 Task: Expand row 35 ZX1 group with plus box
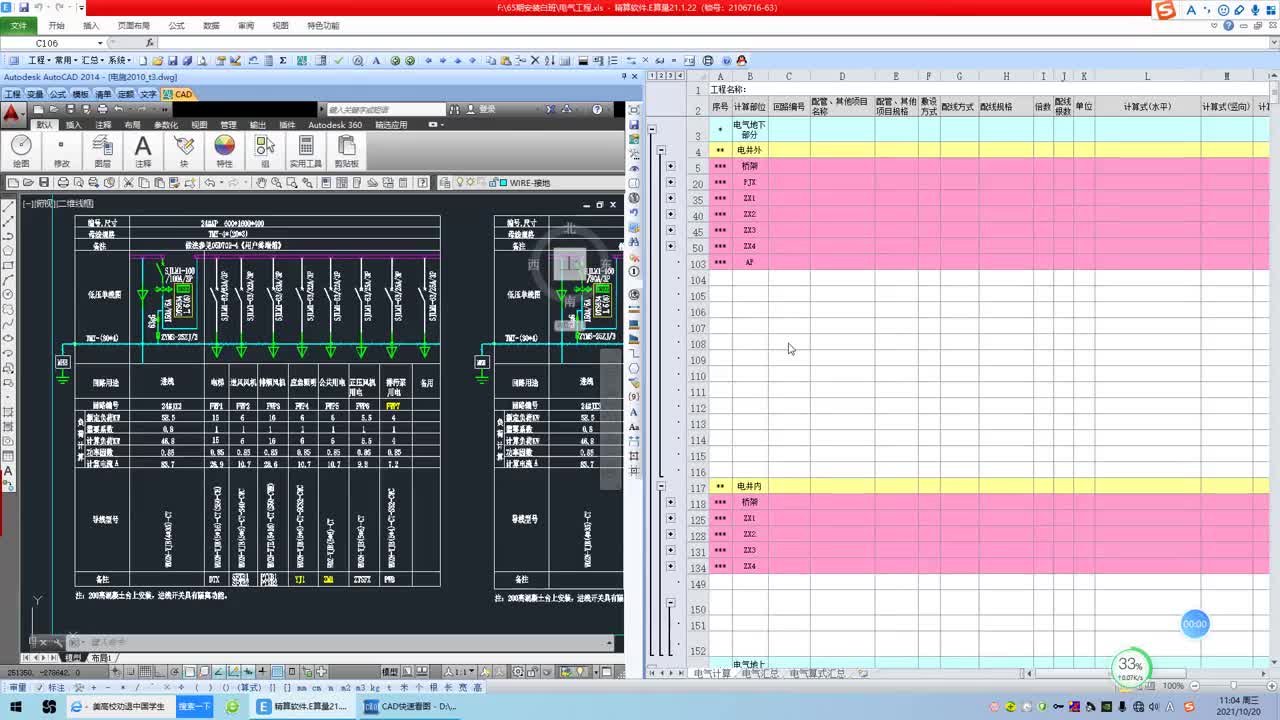click(670, 199)
